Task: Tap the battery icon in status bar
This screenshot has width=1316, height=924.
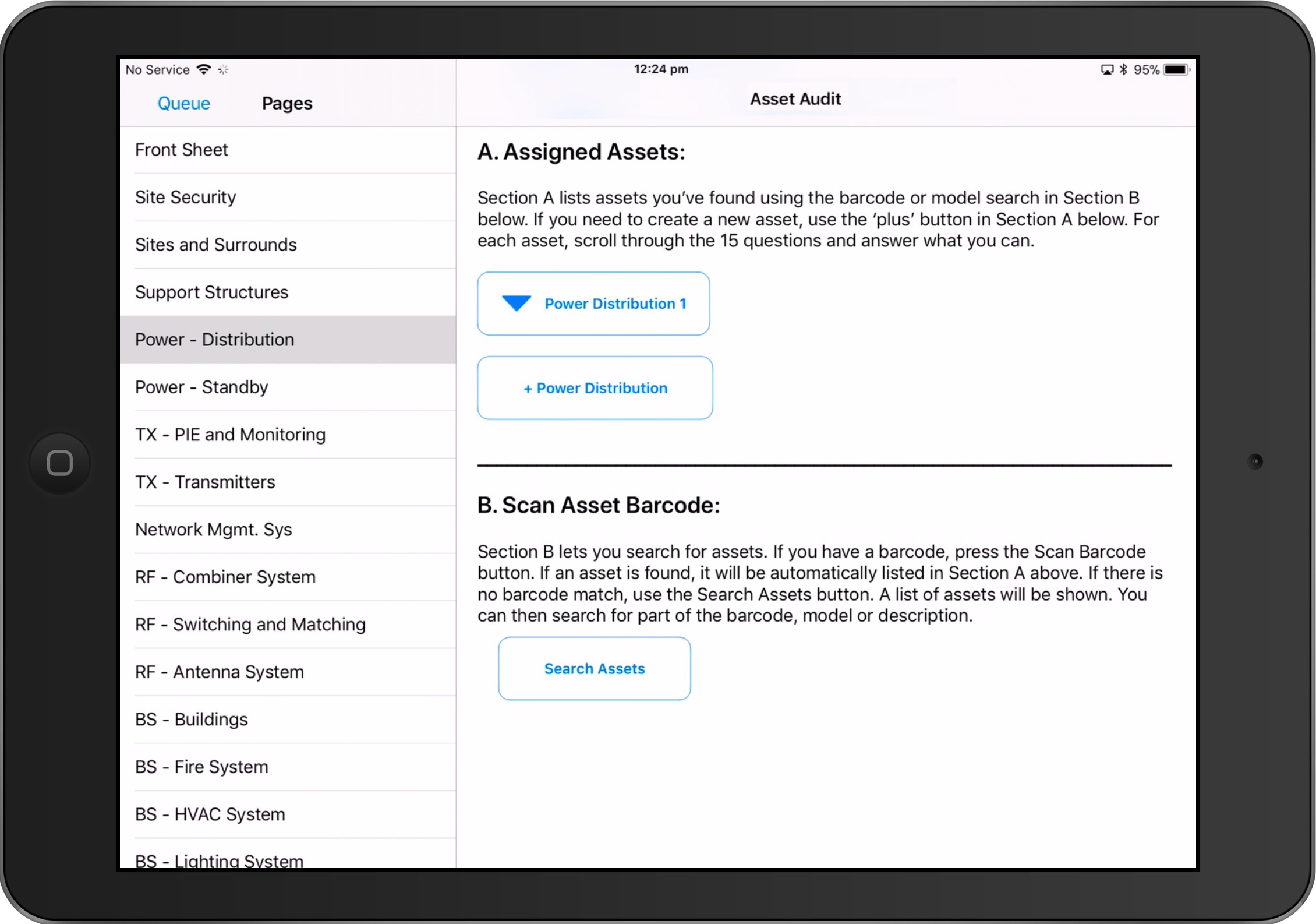Action: tap(1176, 70)
